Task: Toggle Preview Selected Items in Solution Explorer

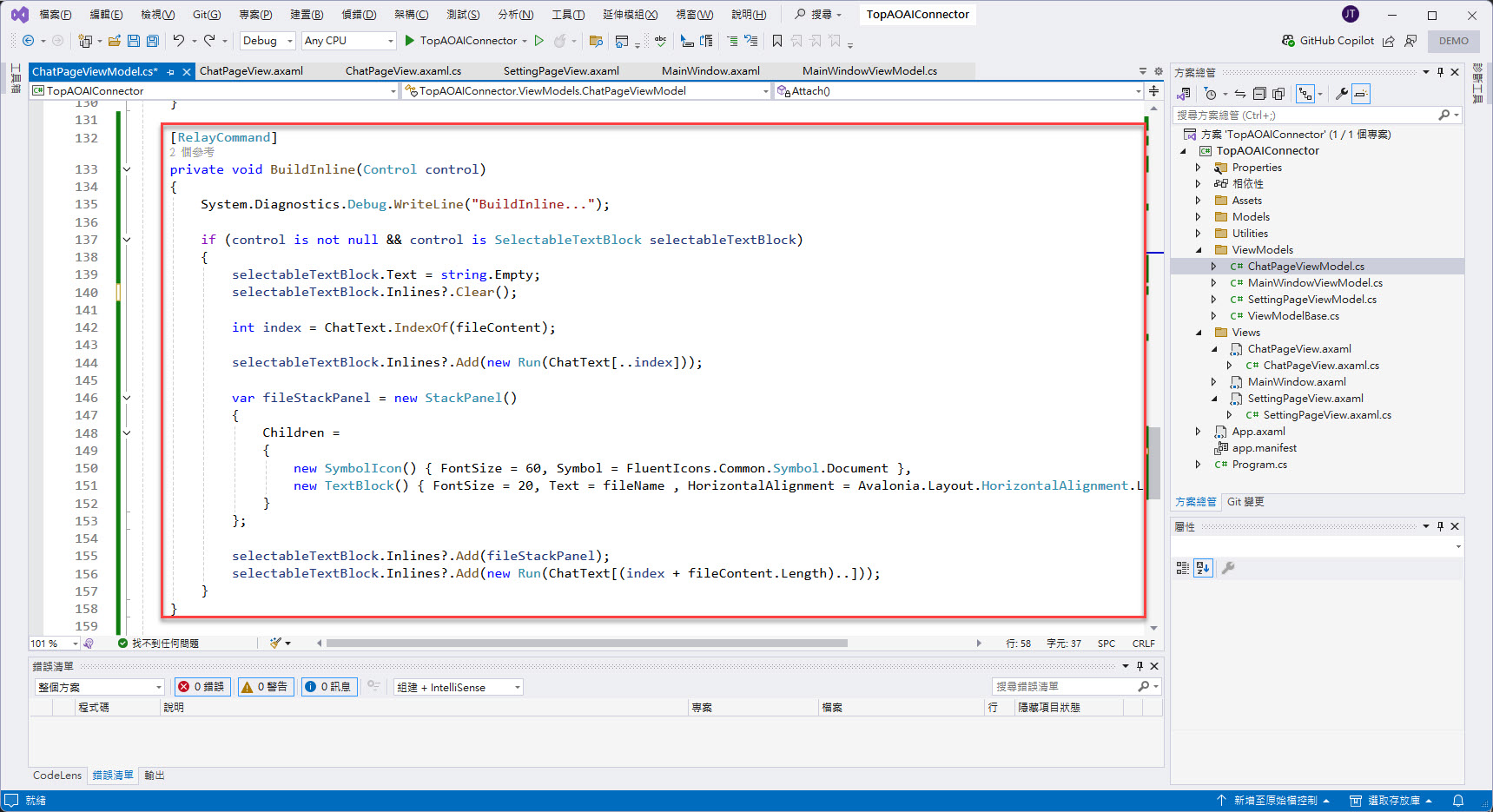Action: pyautogui.click(x=1361, y=94)
